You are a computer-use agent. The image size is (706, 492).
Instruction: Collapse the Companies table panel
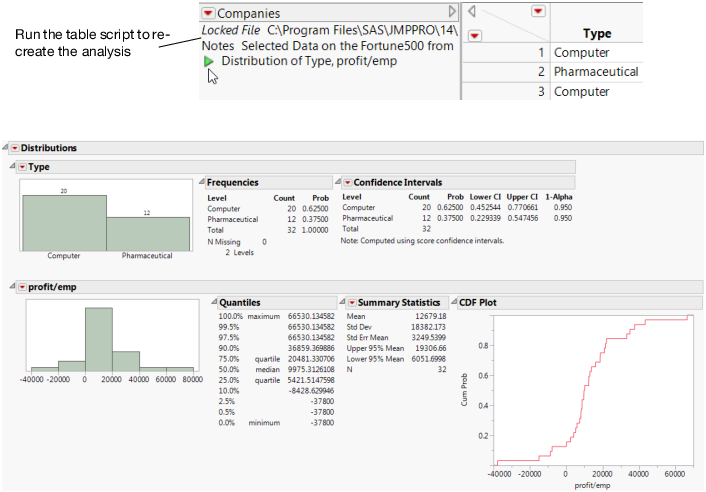point(452,13)
